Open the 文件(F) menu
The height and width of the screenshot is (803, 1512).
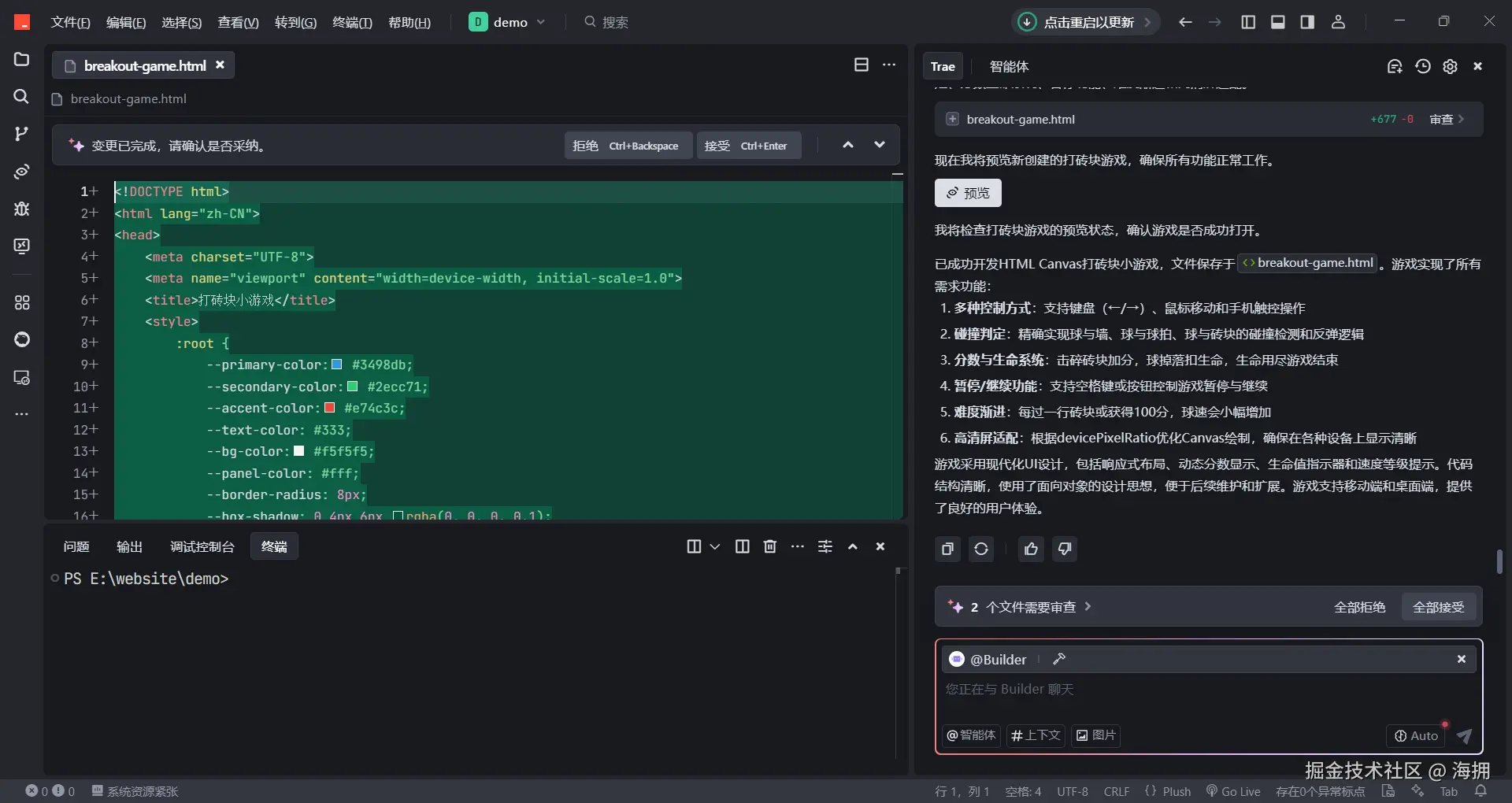click(x=69, y=21)
